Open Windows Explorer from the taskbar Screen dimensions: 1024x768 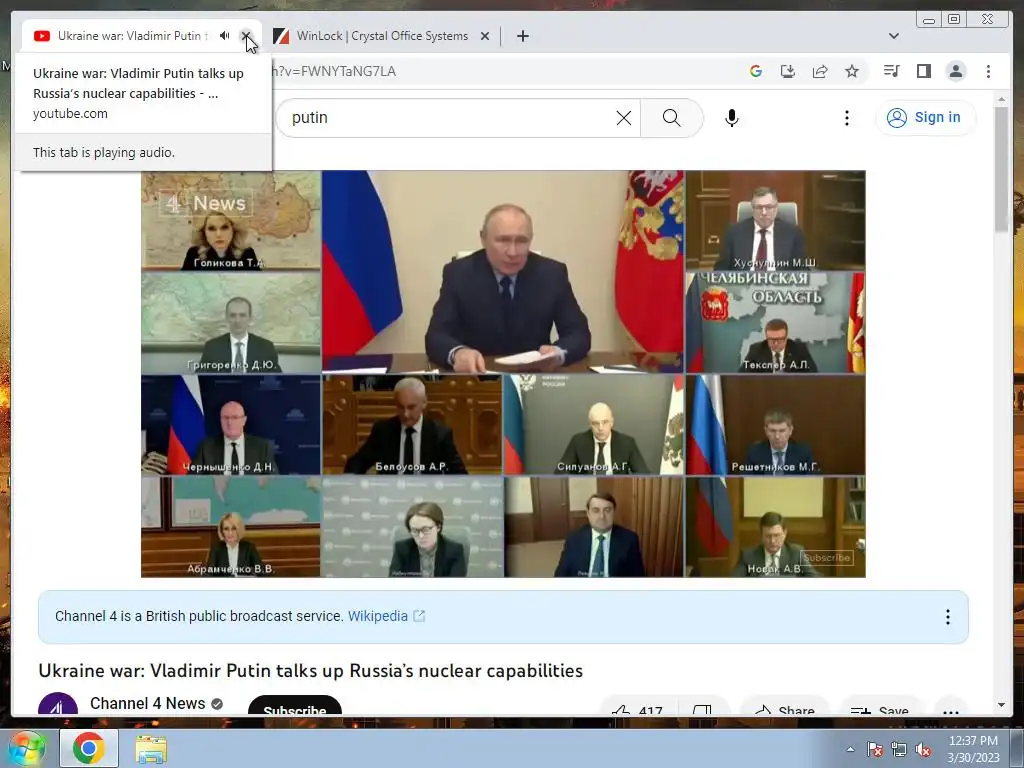151,748
